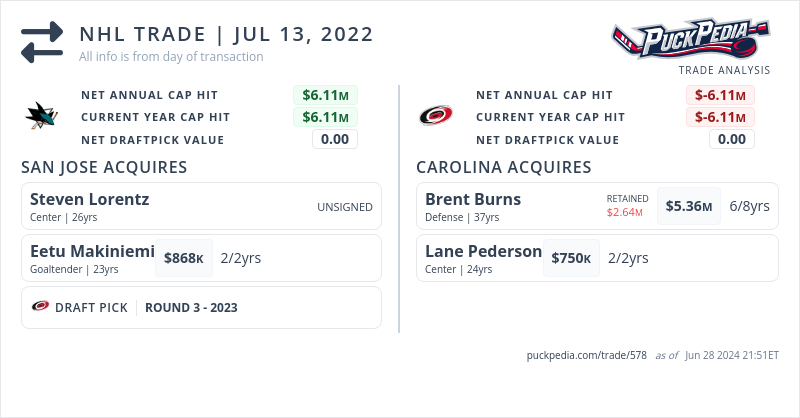This screenshot has height=418, width=800.
Task: Open Eetu Makiniemi player card
Action: (x=92, y=252)
